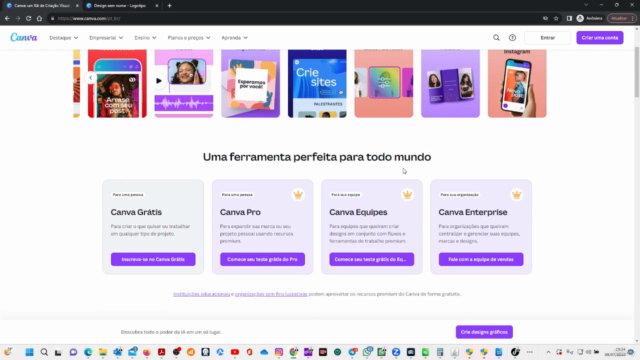Expand the Aprenda menu
640x360 pixels.
(234, 38)
